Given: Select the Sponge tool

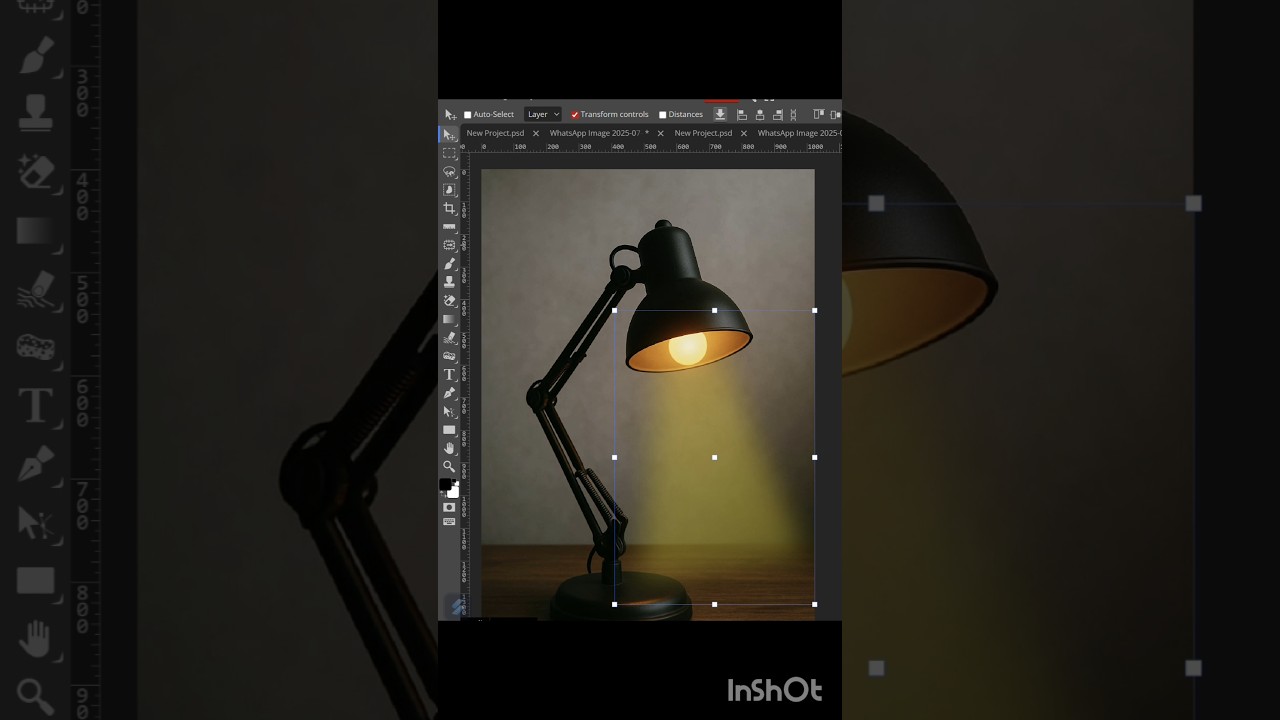Looking at the screenshot, I should (449, 356).
